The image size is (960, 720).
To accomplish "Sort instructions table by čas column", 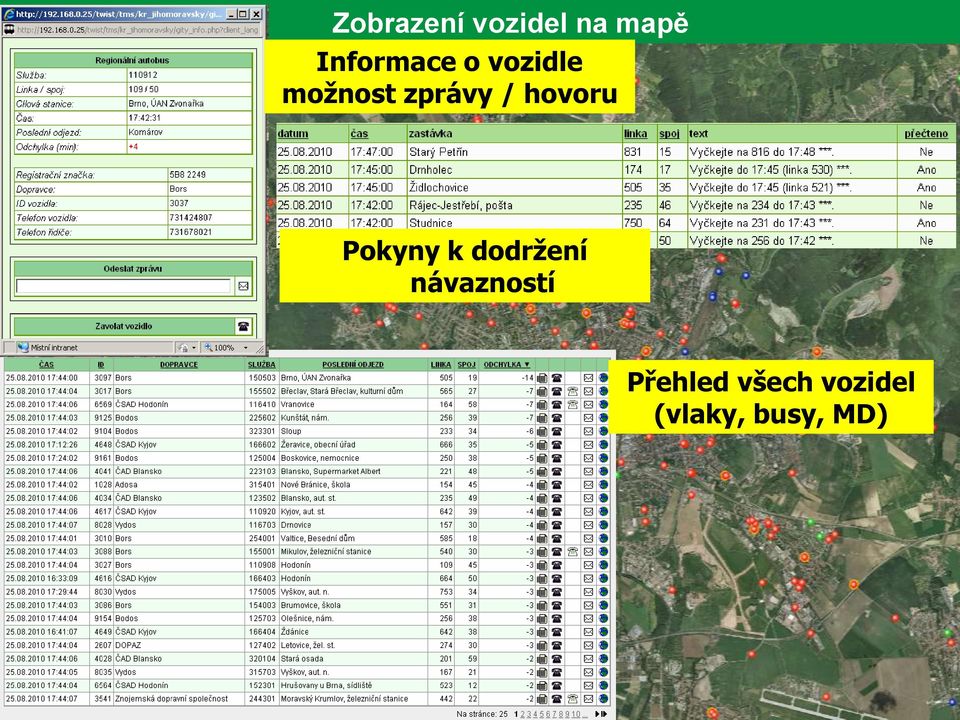I will pyautogui.click(x=359, y=133).
